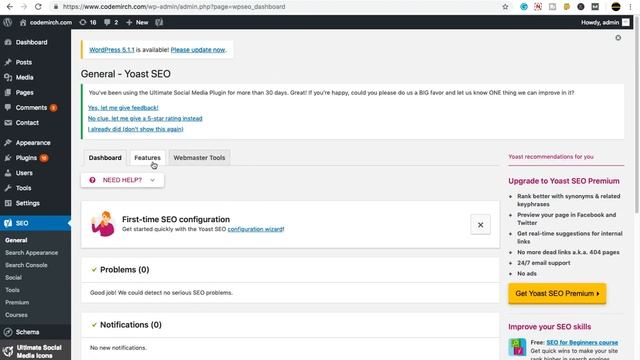The image size is (640, 360).
Task: Select Premium under the SEO submenu
Action: point(17,302)
